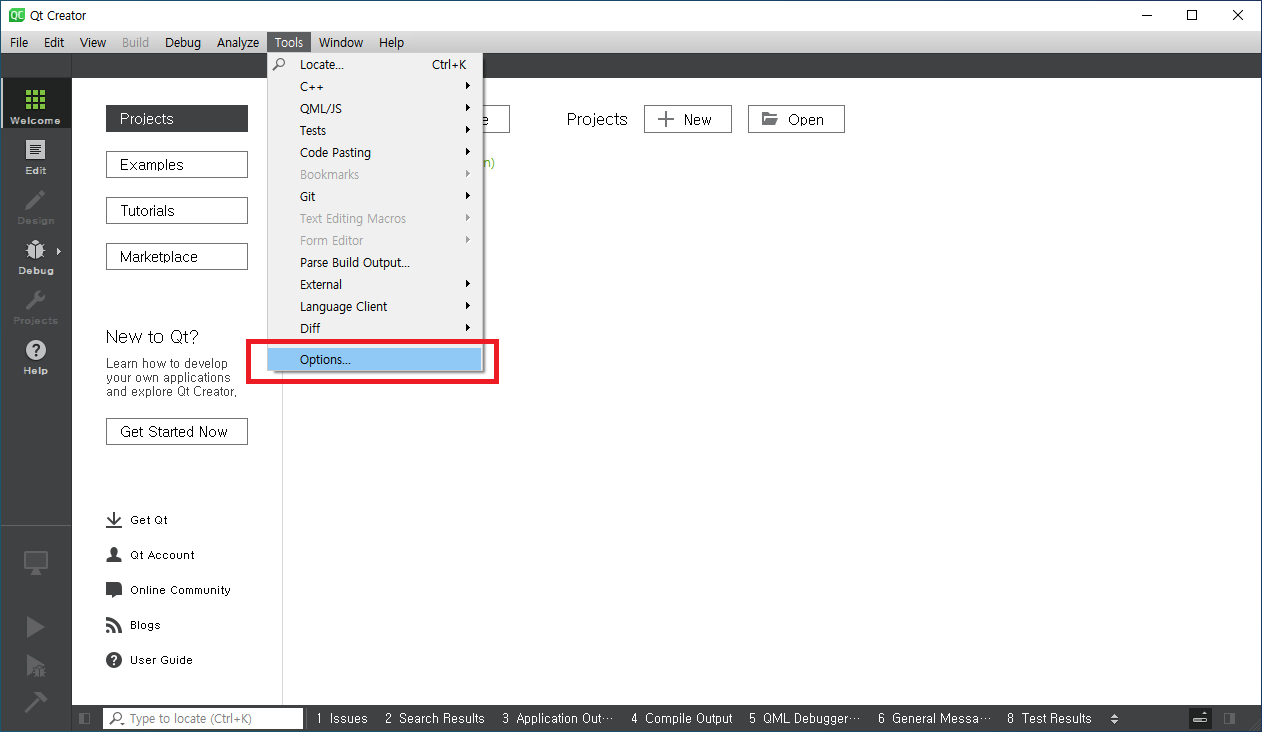Click the Tutorials button
Screen dimensions: 1262x732
pyautogui.click(x=177, y=211)
